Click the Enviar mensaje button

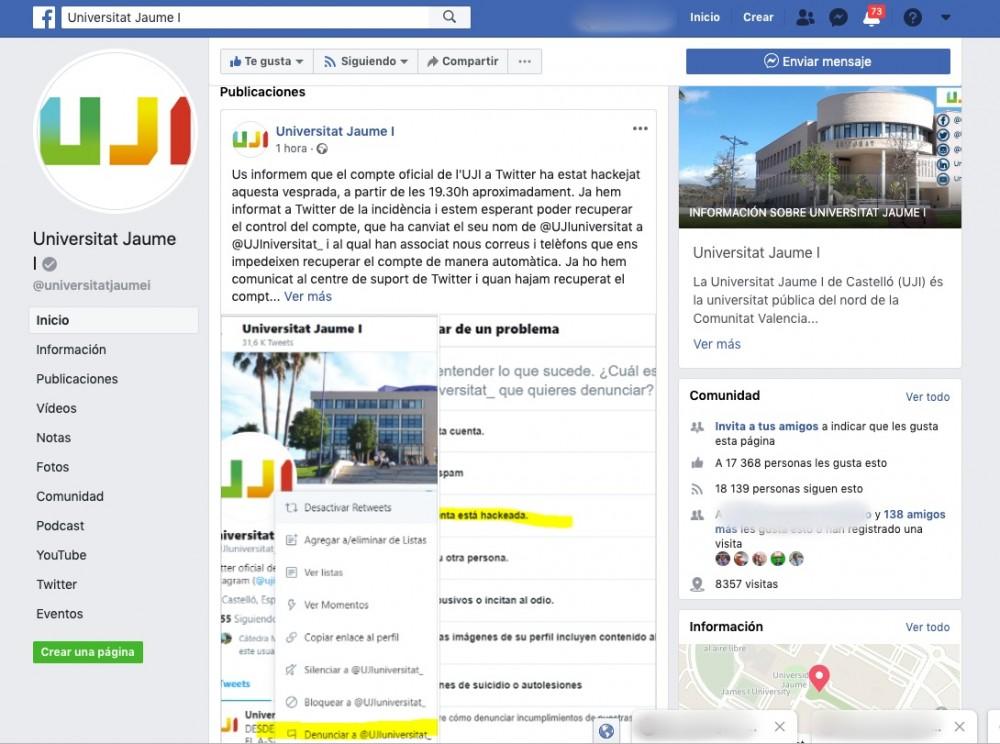[818, 61]
